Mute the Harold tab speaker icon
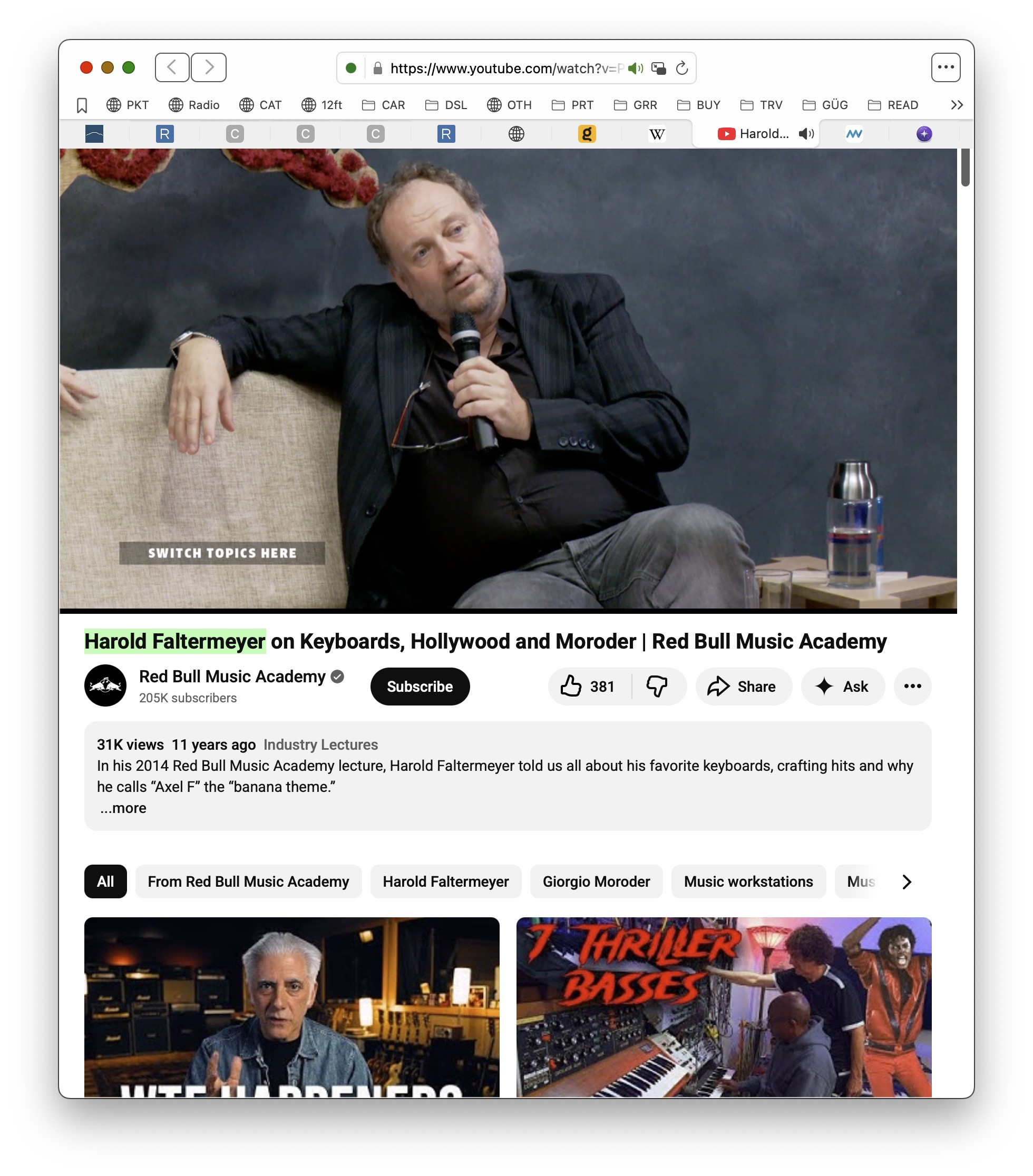 806,134
